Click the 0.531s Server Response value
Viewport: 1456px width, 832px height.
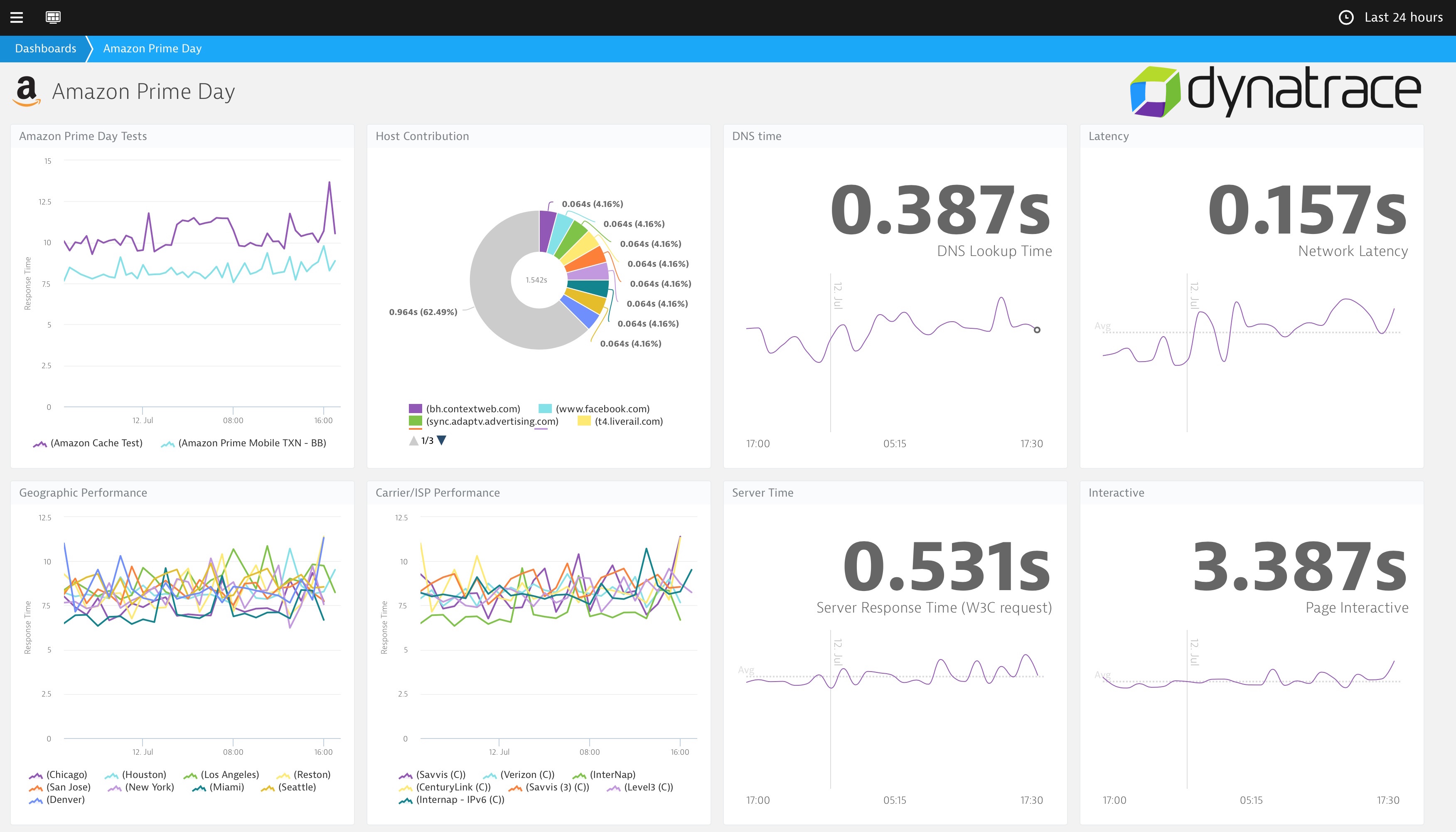[947, 566]
